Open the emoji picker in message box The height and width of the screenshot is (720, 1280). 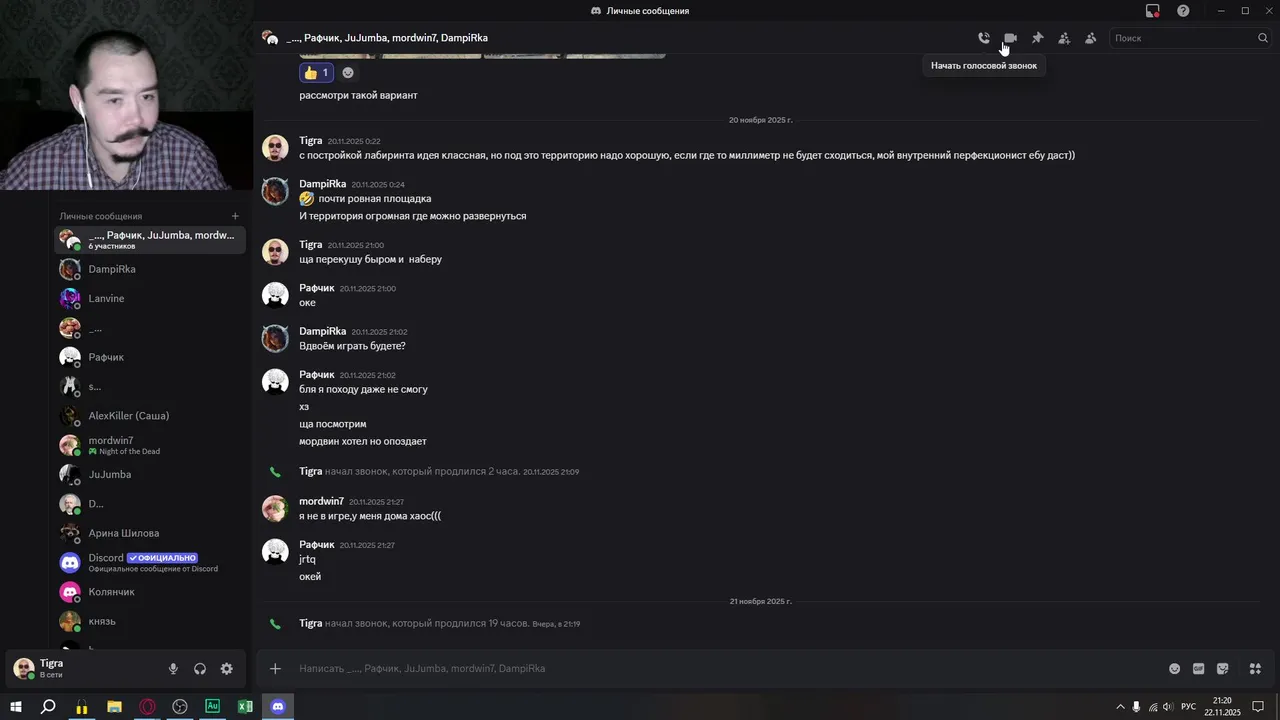pos(1174,669)
